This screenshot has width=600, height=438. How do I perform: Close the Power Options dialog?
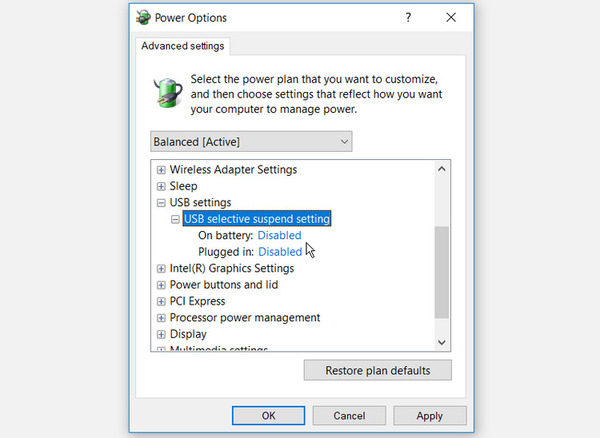451,17
